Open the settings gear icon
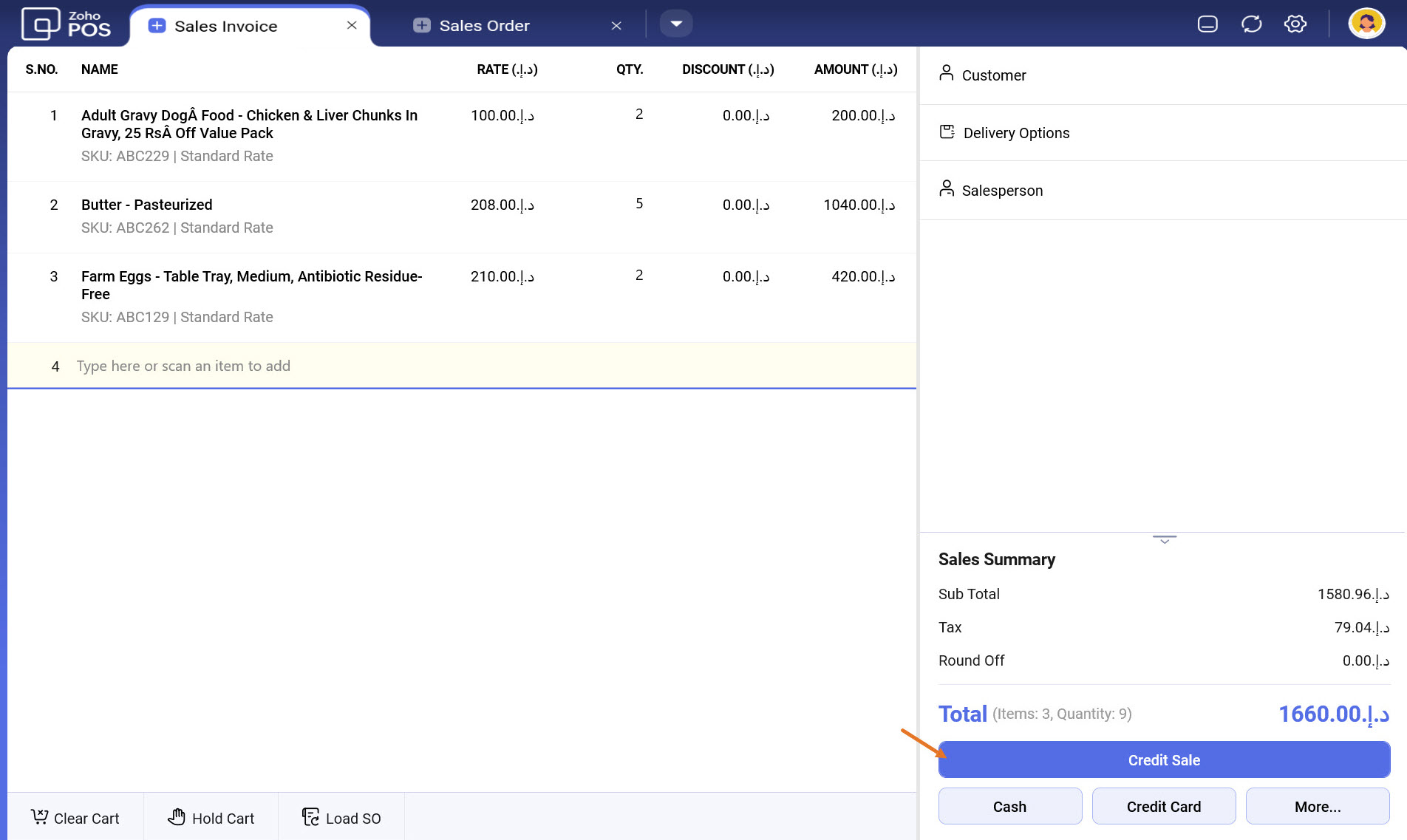The width and height of the screenshot is (1407, 840). pyautogui.click(x=1295, y=24)
